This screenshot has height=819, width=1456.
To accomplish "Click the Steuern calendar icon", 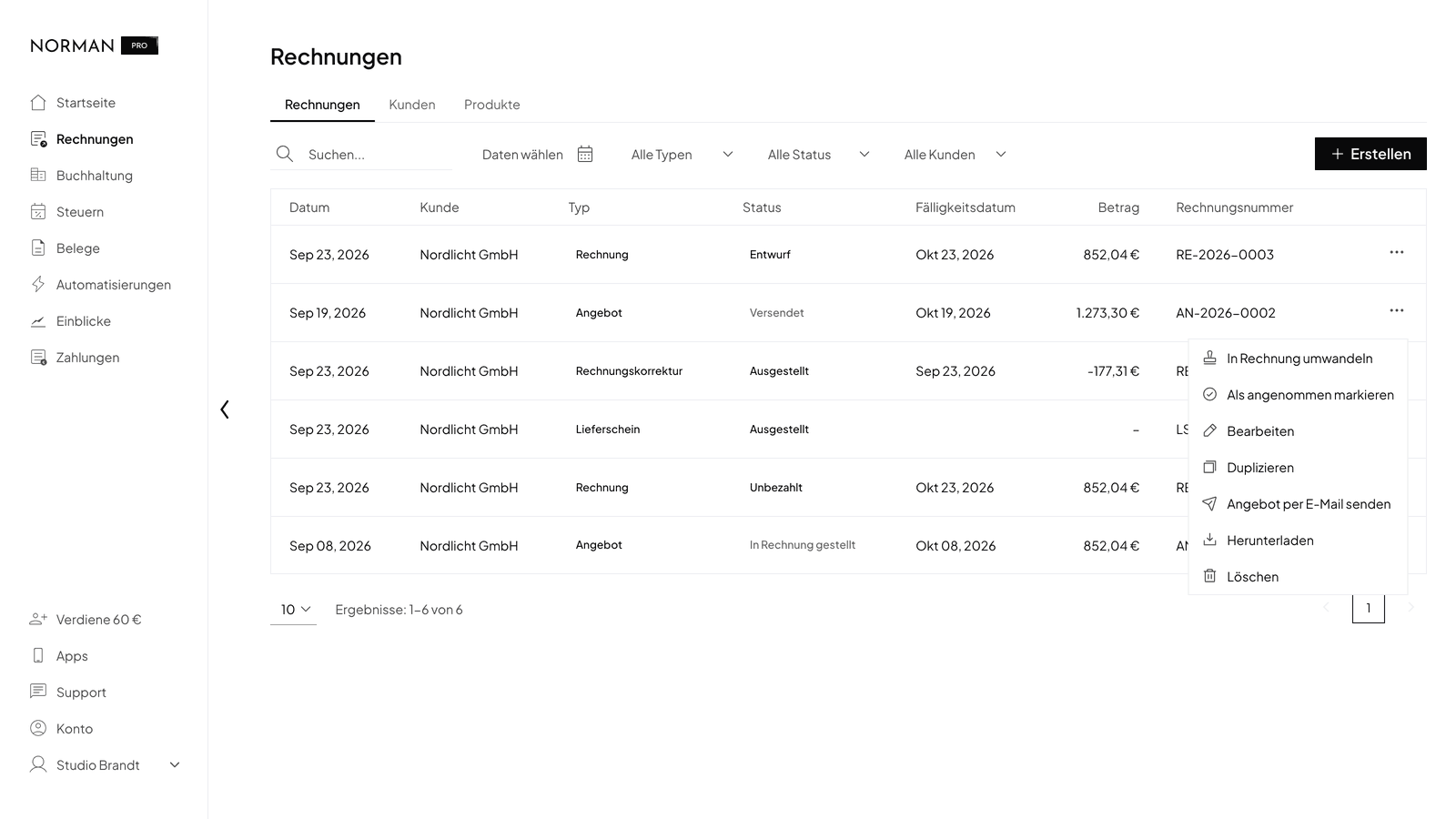I will point(38,211).
